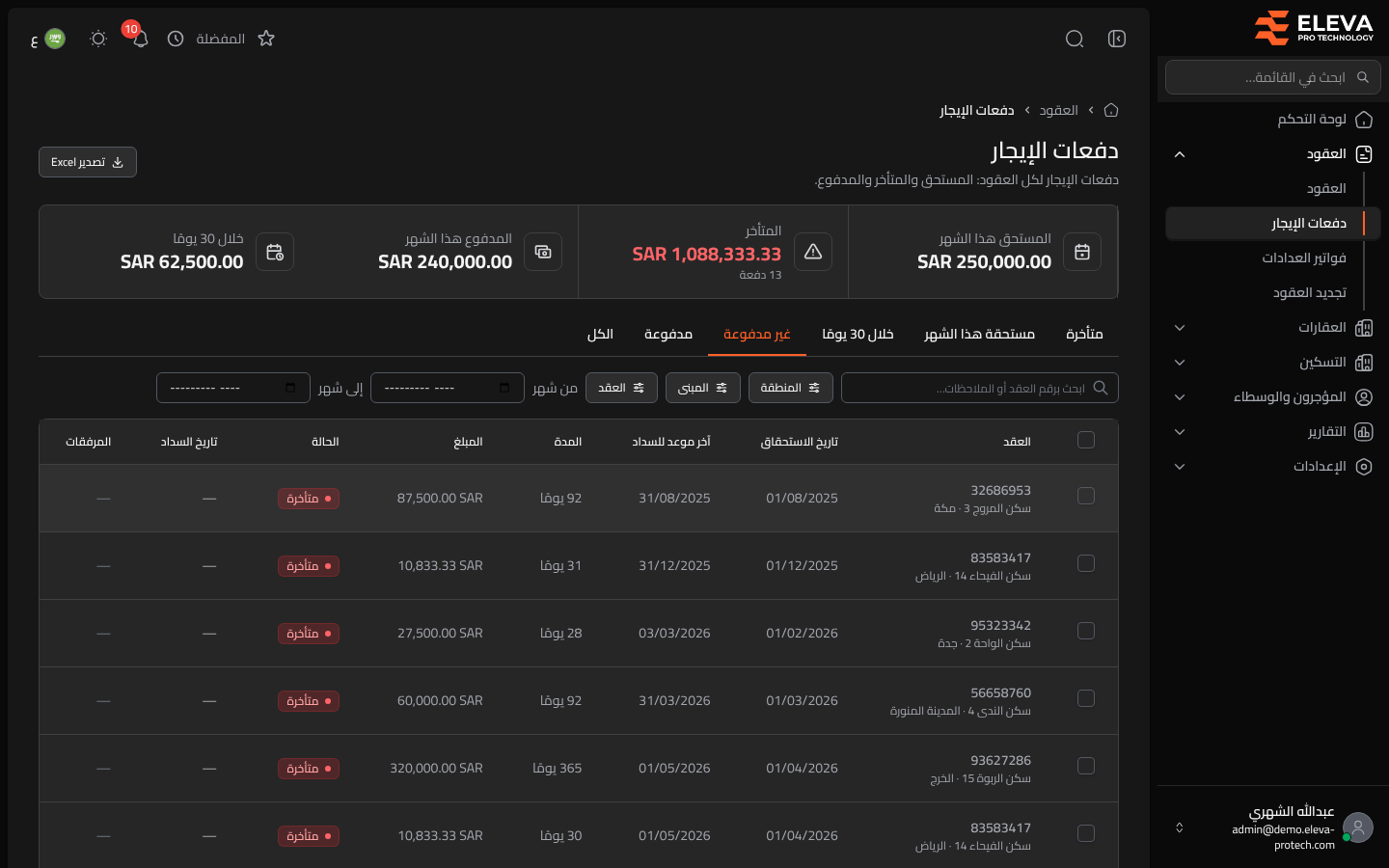Open the المبنى filter button

703,388
